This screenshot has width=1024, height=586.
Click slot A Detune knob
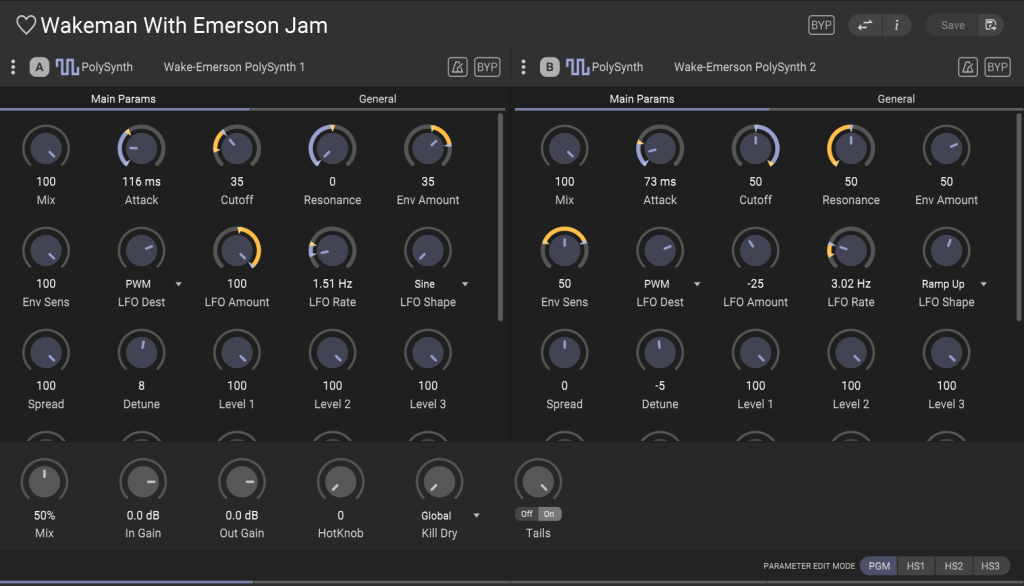pos(141,352)
